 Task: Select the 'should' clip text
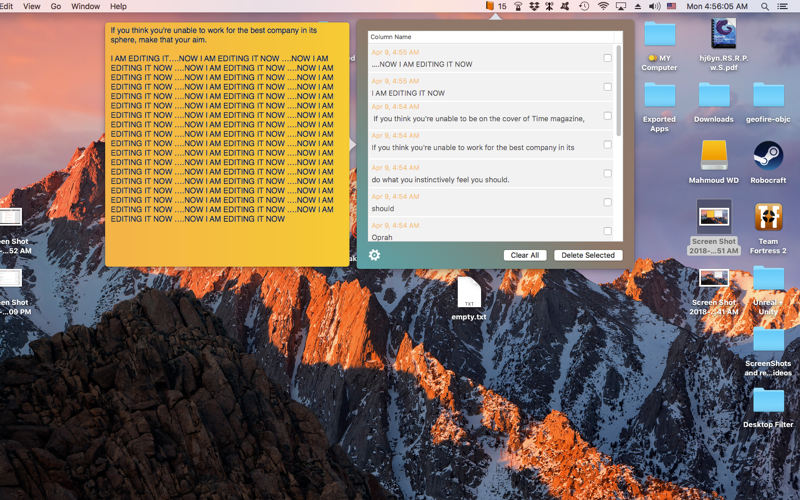[x=383, y=208]
